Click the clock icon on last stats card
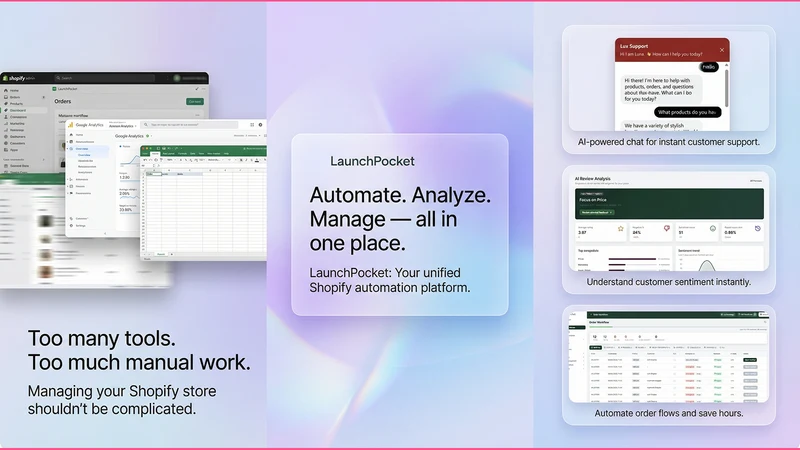Image resolution: width=800 pixels, height=450 pixels. point(758,229)
